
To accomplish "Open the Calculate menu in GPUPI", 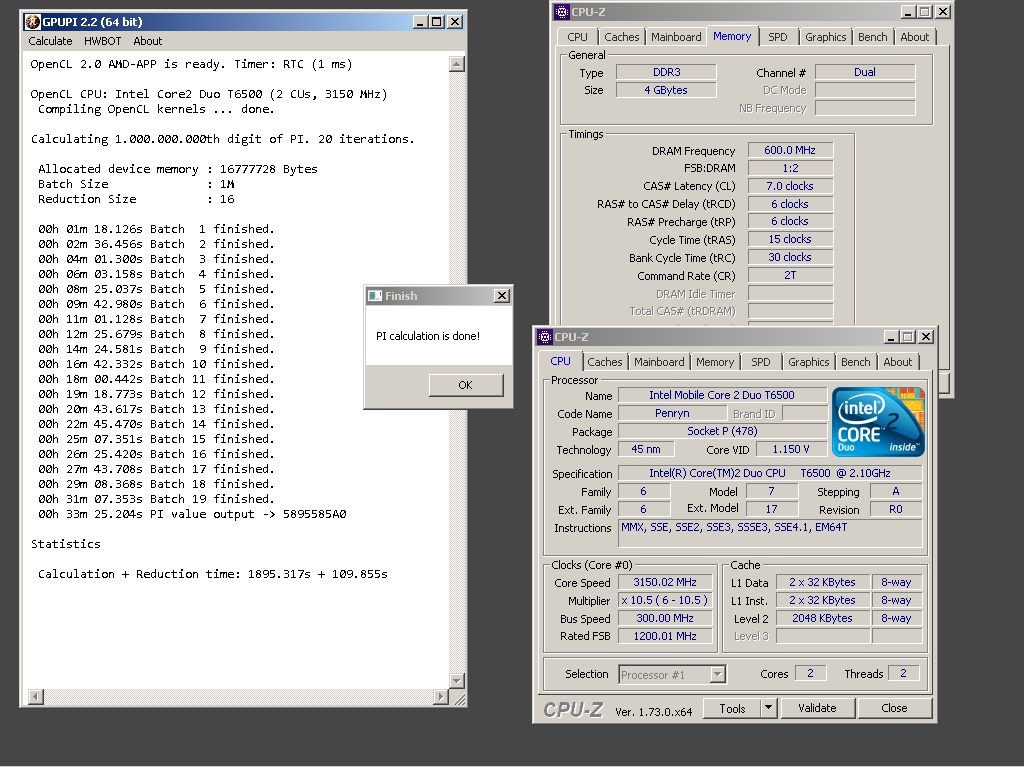I will pyautogui.click(x=50, y=41).
